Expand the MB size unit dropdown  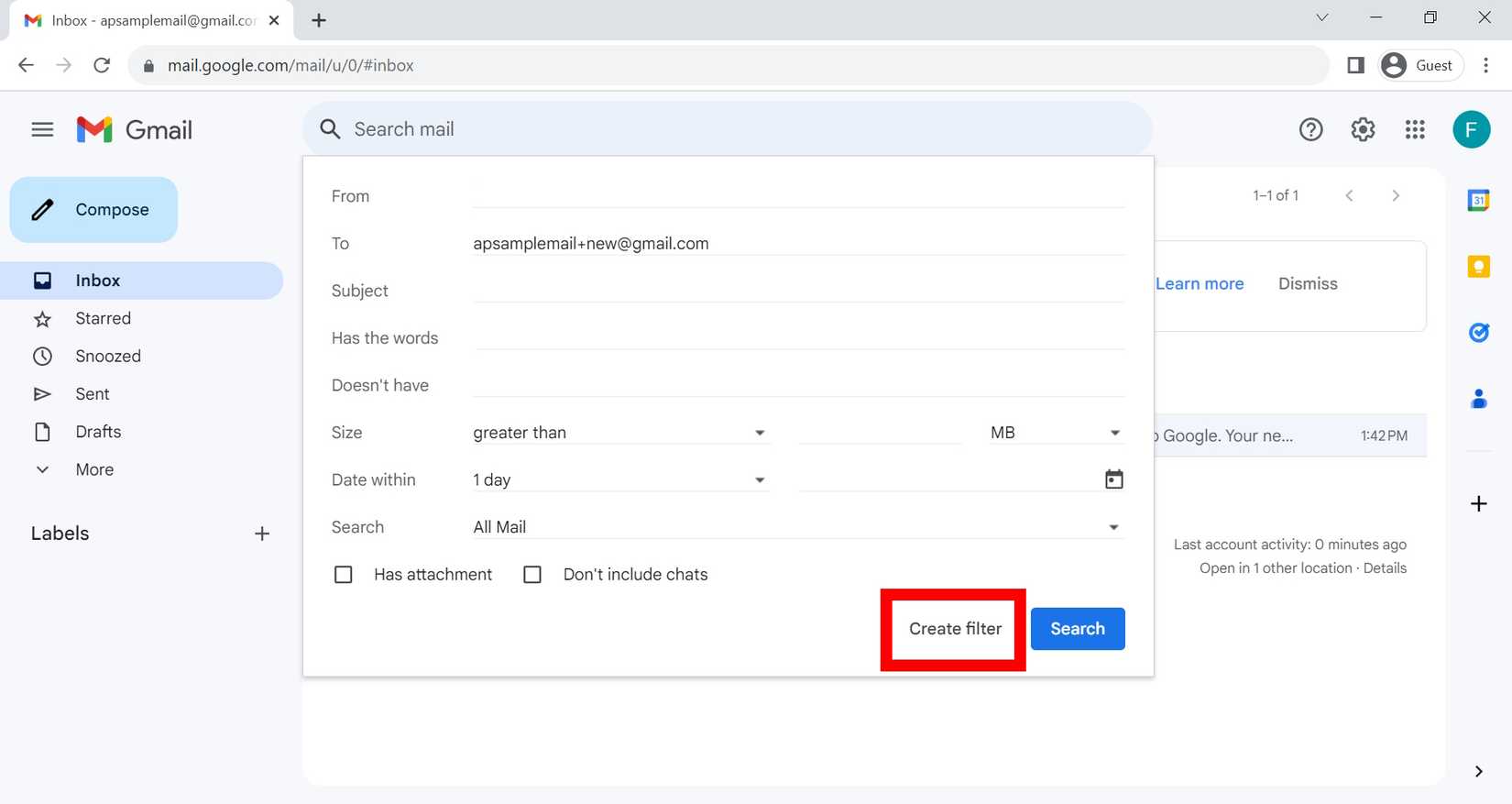[x=1055, y=433]
